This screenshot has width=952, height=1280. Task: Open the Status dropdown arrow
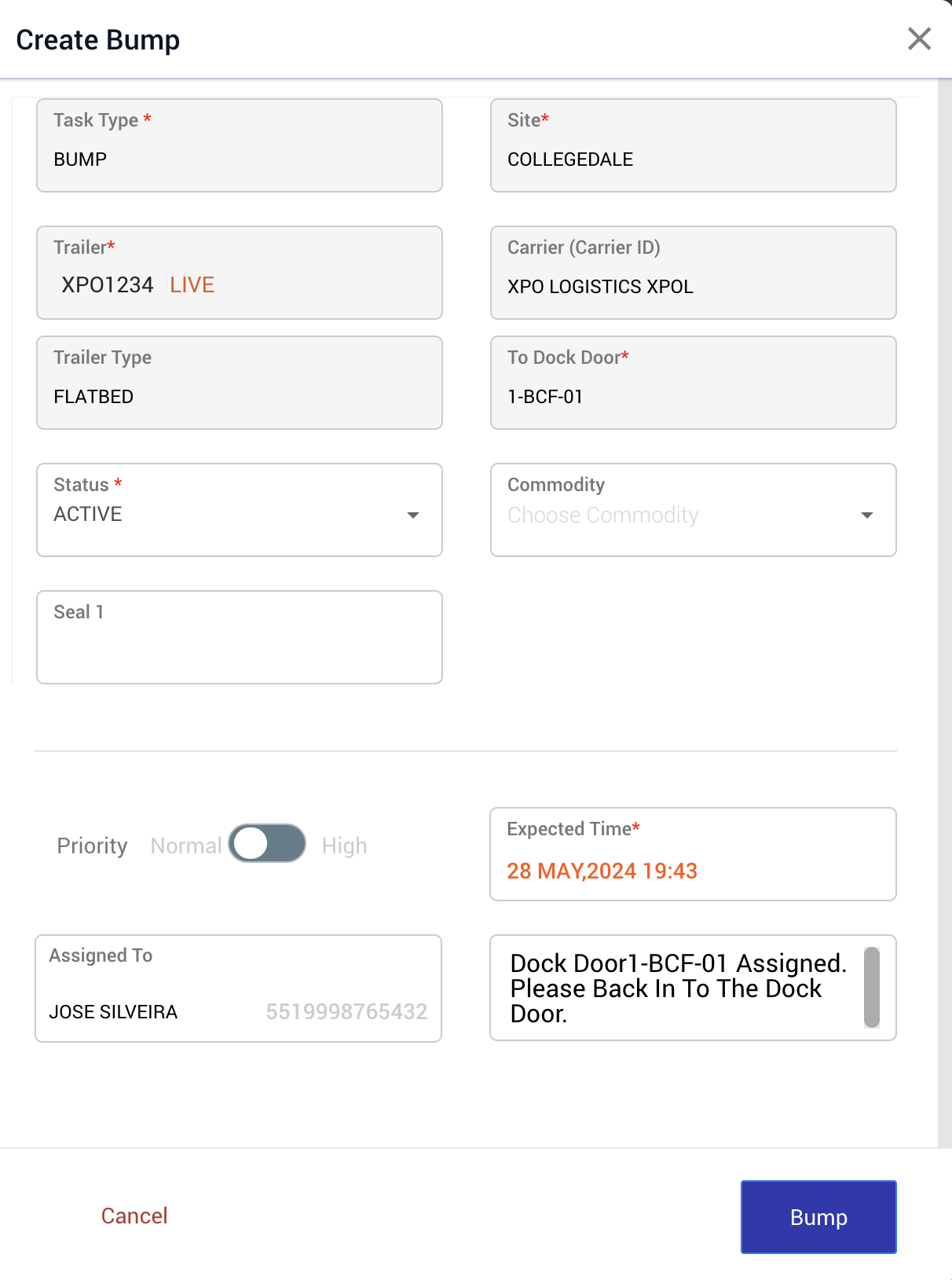tap(413, 515)
